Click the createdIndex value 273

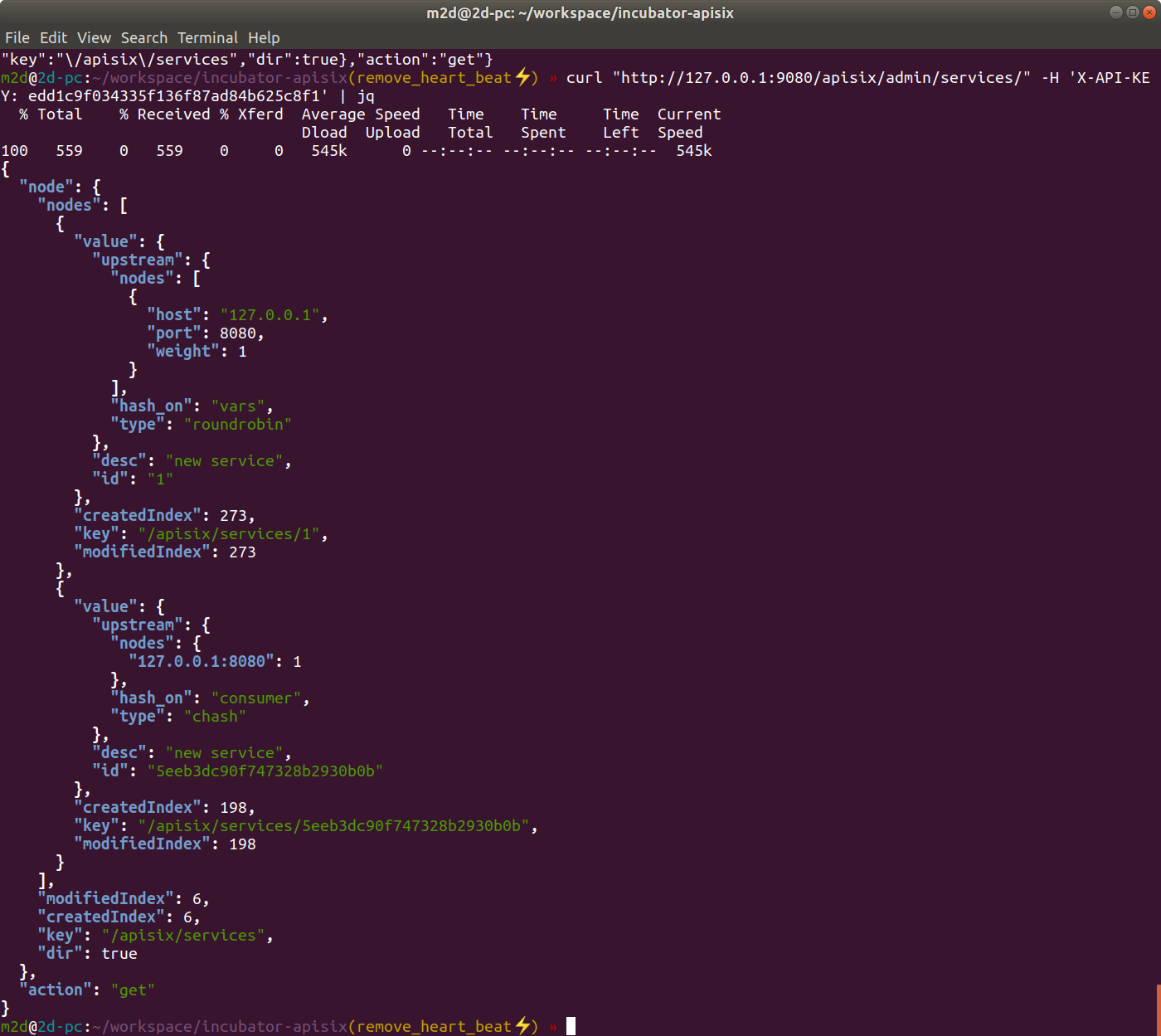[233, 515]
